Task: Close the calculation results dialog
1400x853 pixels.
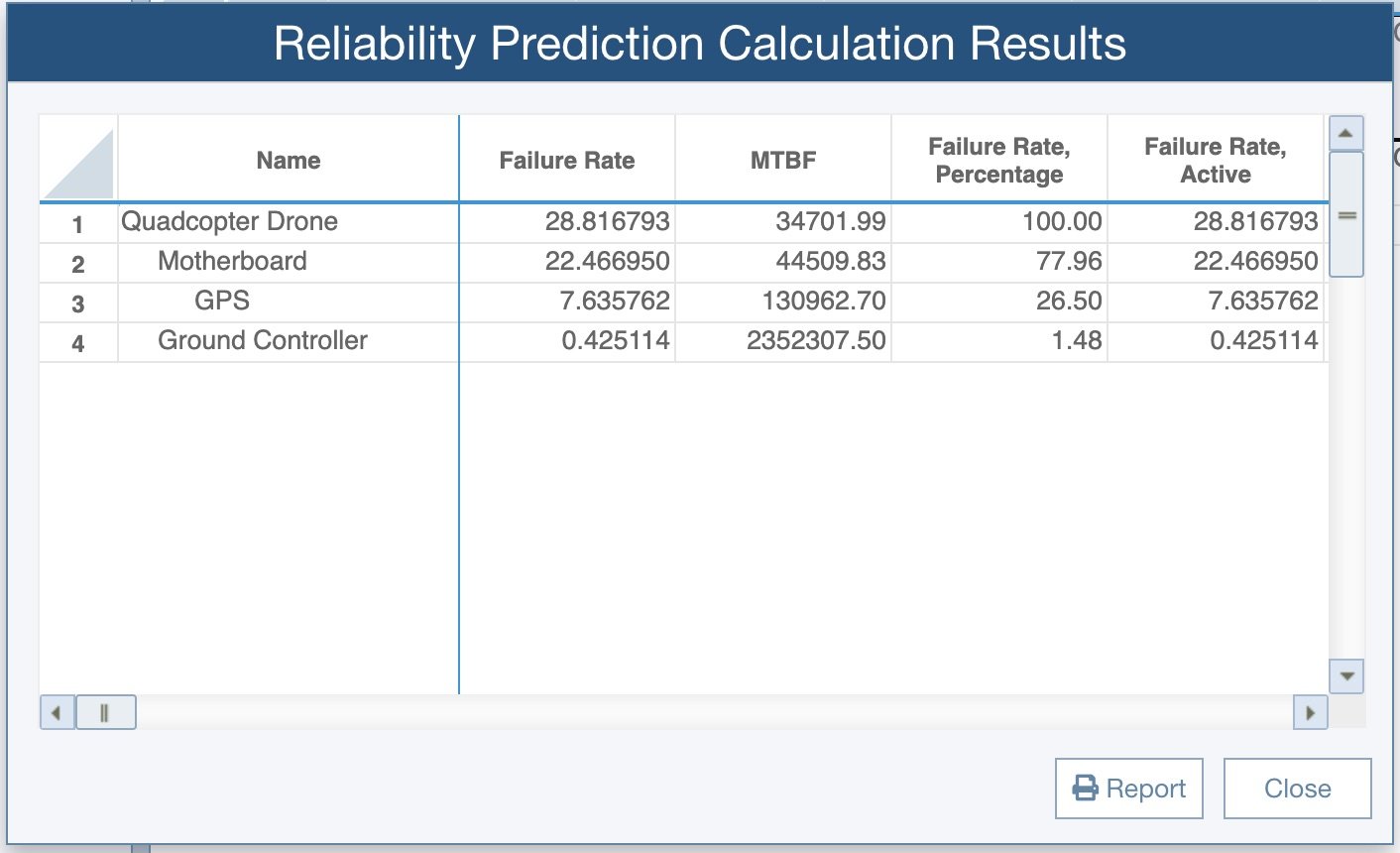Action: click(x=1297, y=788)
